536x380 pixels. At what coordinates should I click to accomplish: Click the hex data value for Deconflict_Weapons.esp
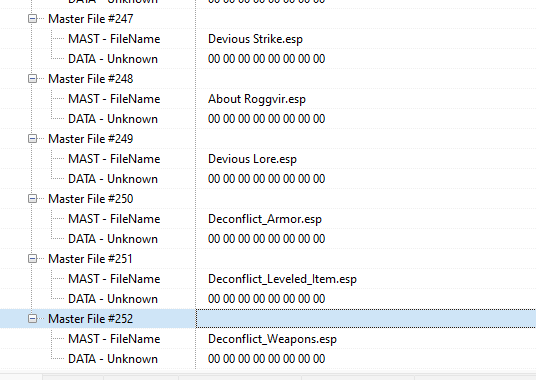coord(267,359)
